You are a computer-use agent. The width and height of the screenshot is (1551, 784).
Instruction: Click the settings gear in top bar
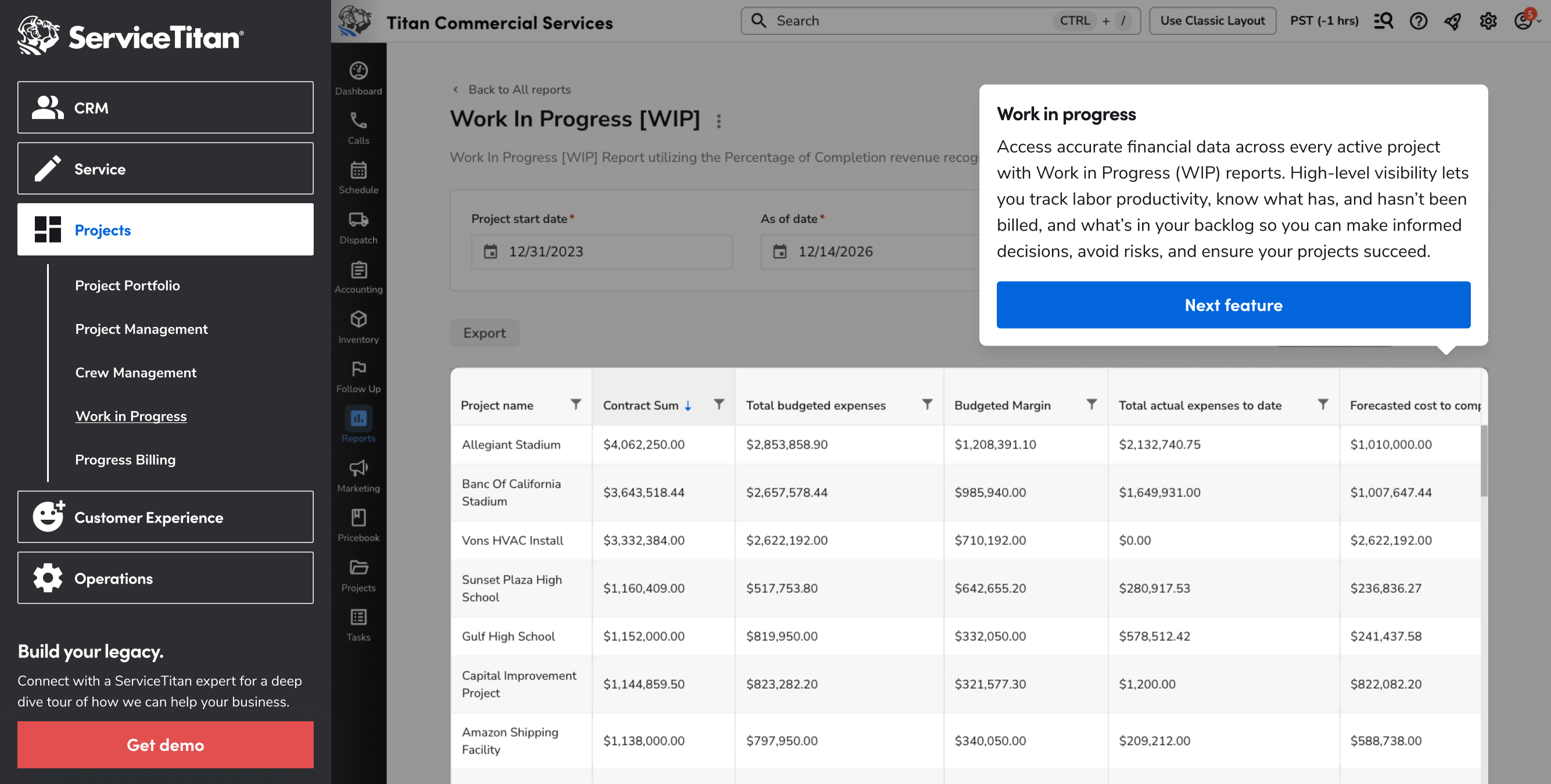tap(1488, 21)
